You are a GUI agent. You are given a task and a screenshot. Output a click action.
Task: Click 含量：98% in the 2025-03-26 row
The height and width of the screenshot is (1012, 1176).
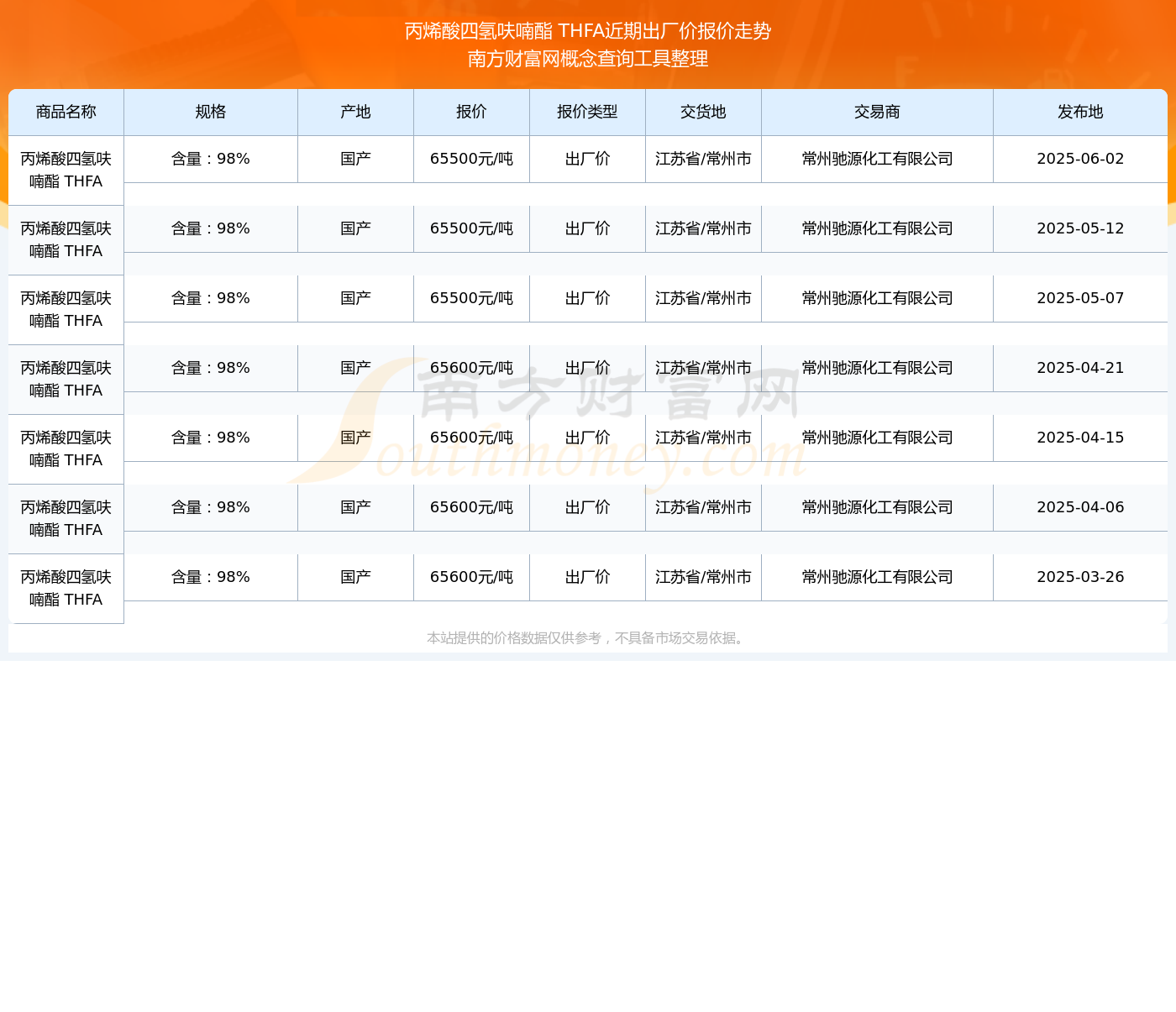pyautogui.click(x=211, y=577)
